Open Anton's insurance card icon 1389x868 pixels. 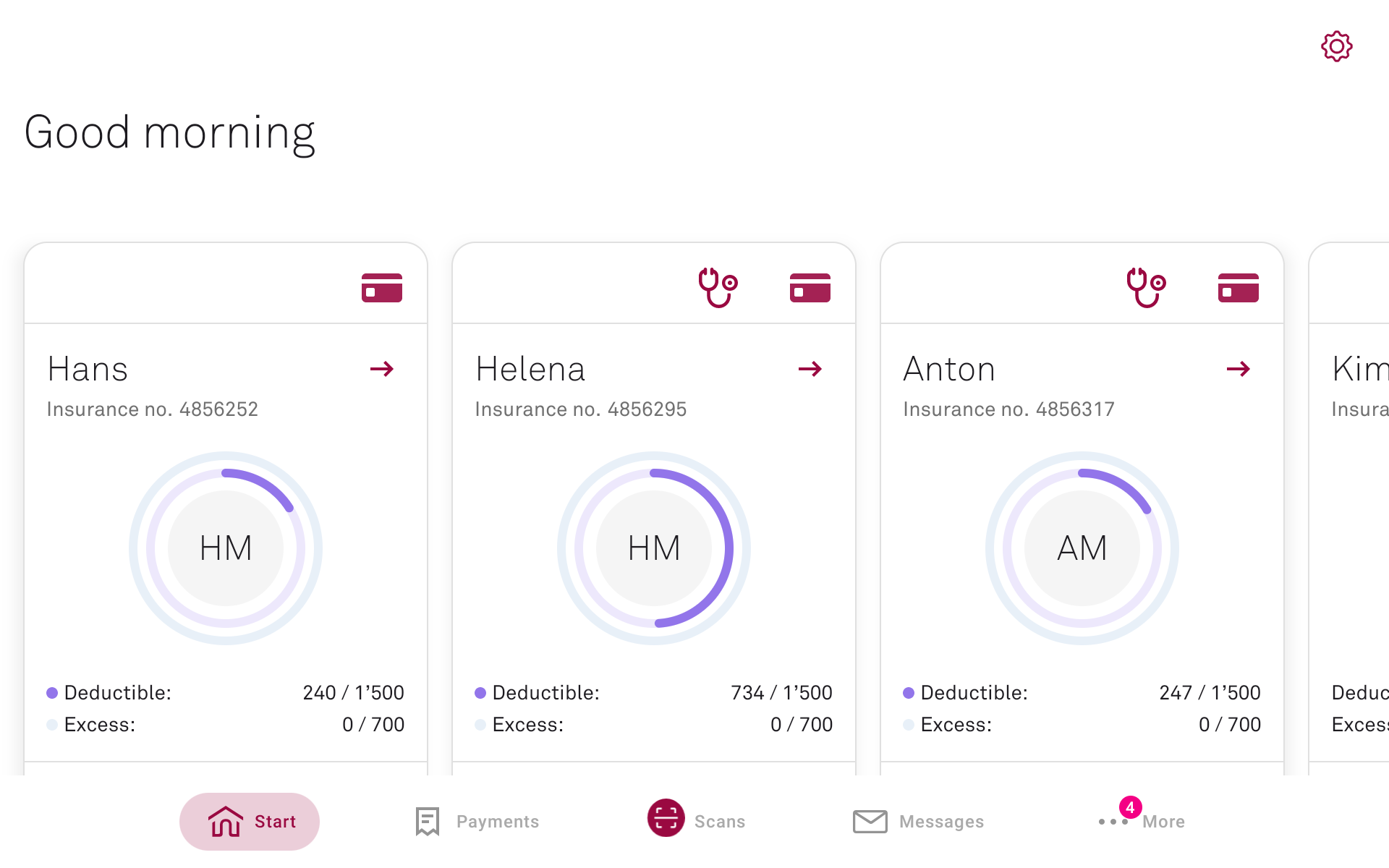tap(1238, 288)
